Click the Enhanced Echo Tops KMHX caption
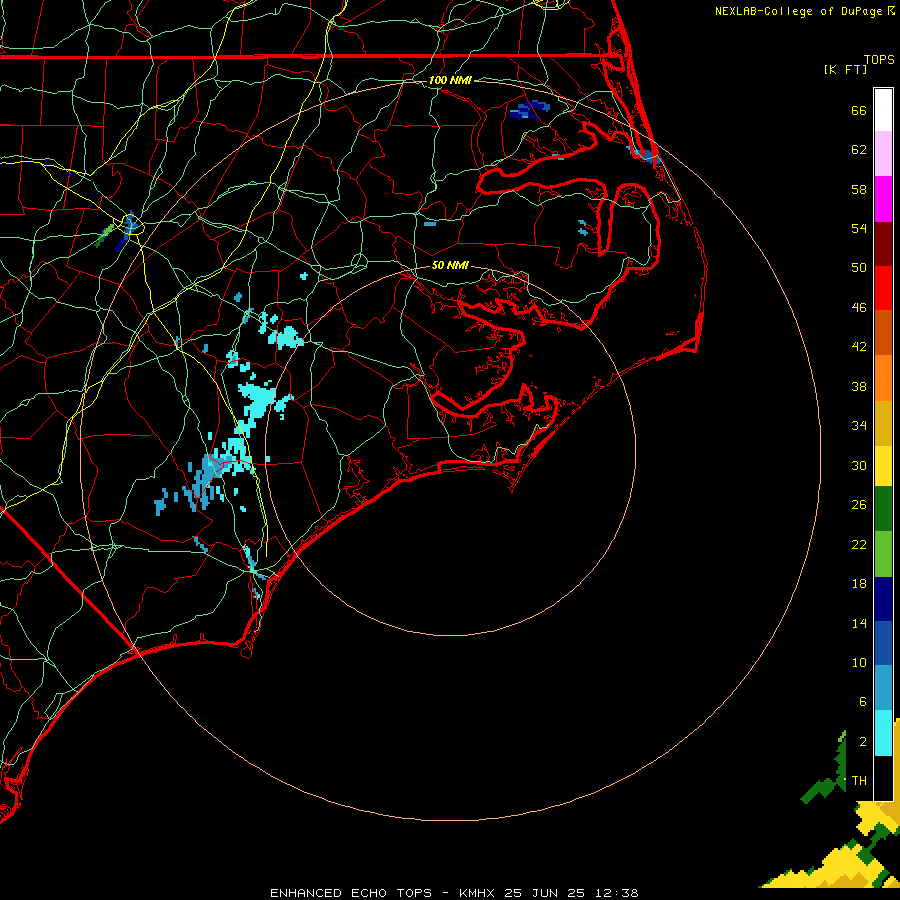 tap(454, 893)
